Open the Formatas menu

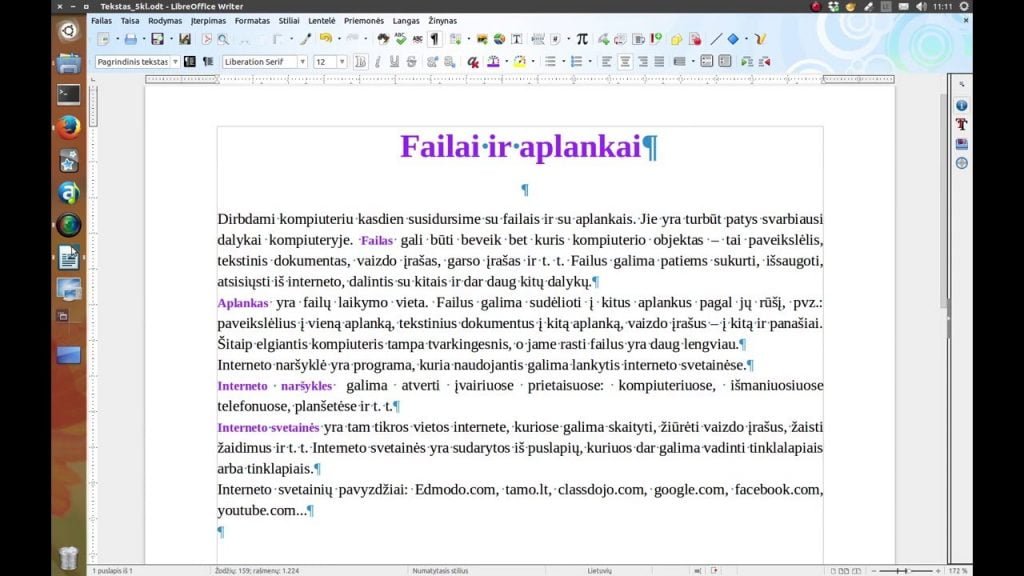pyautogui.click(x=252, y=21)
